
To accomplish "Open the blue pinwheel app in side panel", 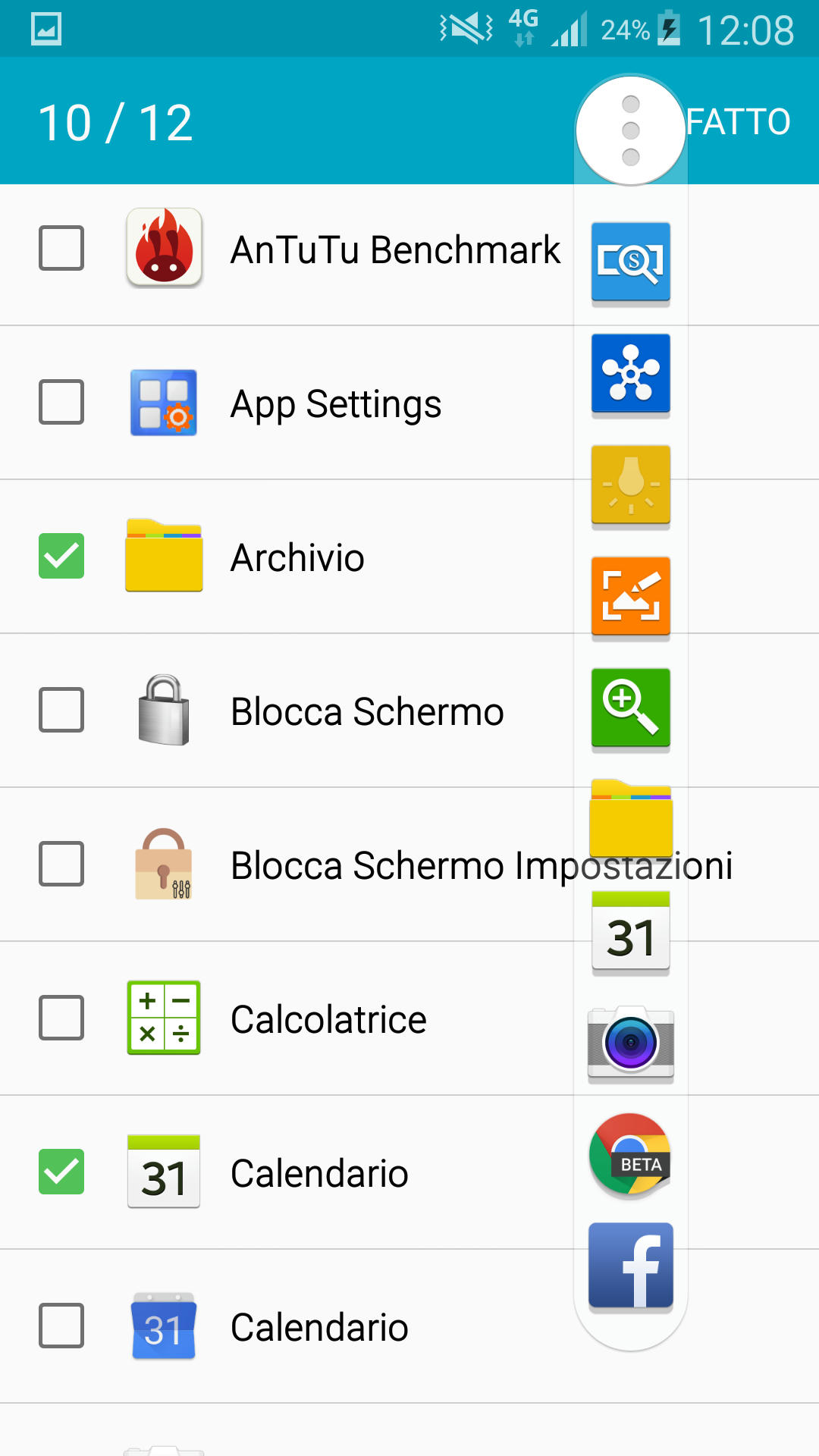I will (x=630, y=373).
